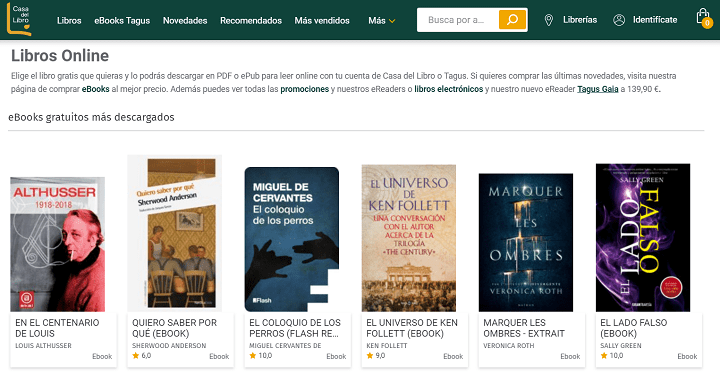Click author MIGUEL CERVANTES DE

point(285,345)
